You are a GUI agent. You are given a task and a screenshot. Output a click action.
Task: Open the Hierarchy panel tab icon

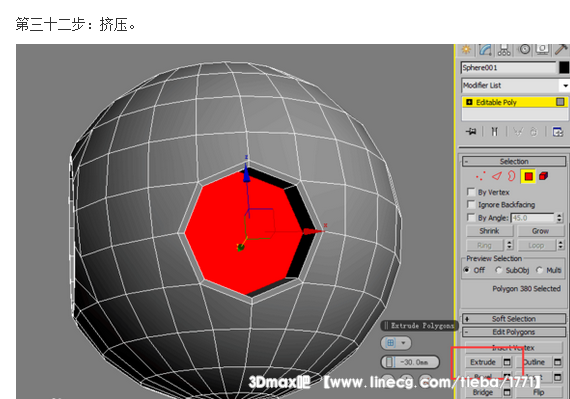(504, 49)
